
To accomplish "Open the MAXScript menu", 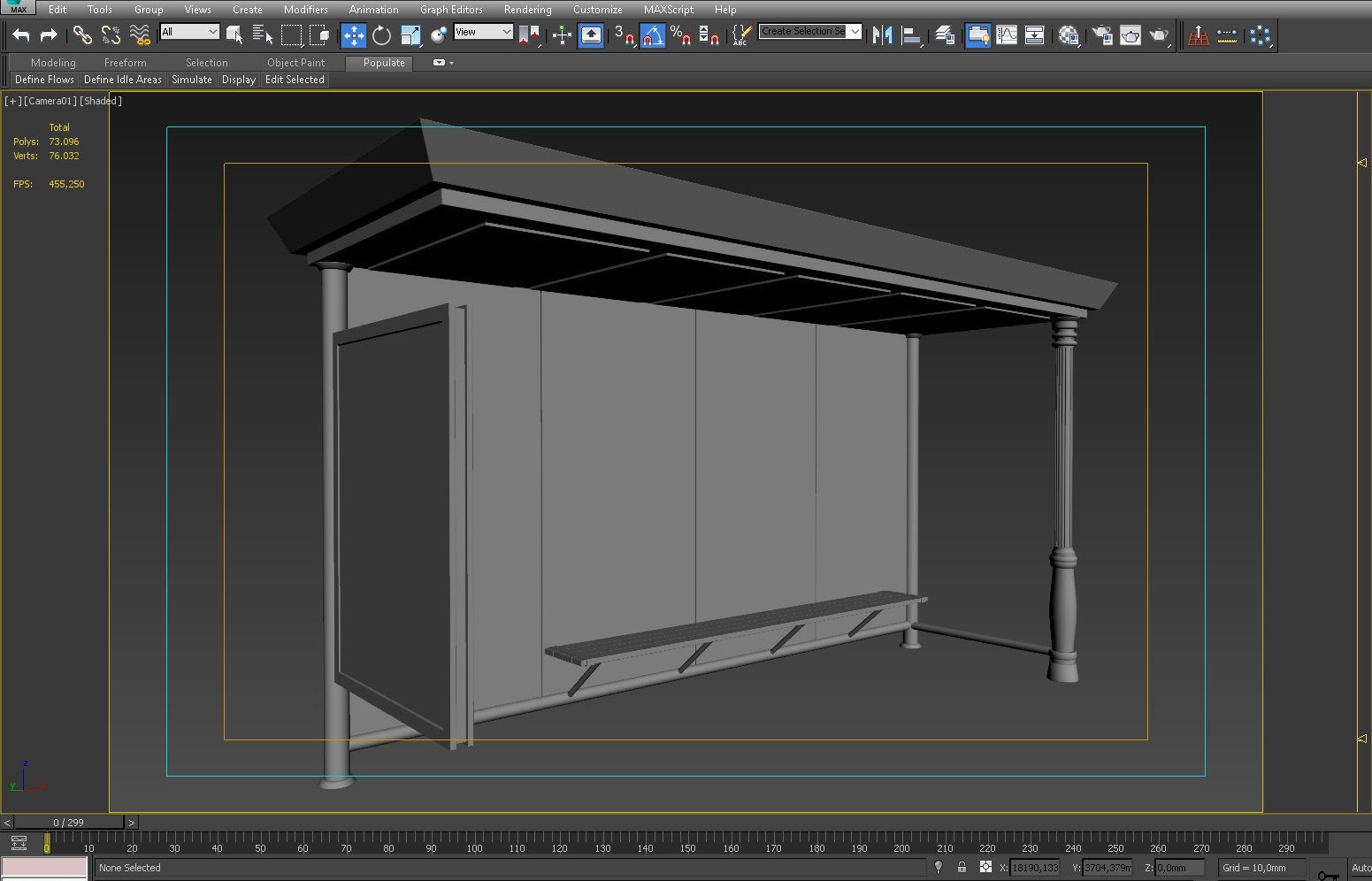I will 668,10.
